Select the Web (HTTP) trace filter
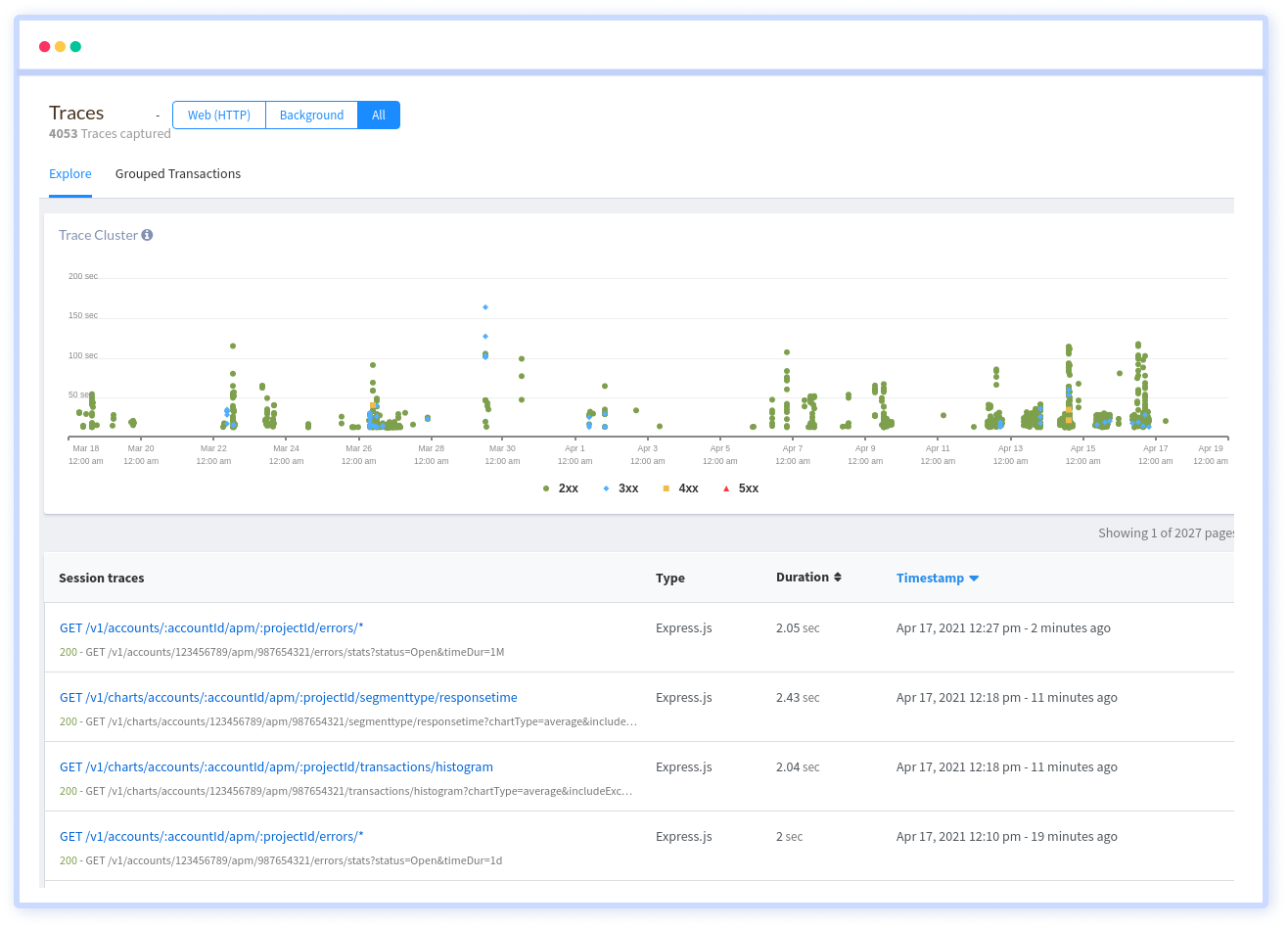 point(218,115)
